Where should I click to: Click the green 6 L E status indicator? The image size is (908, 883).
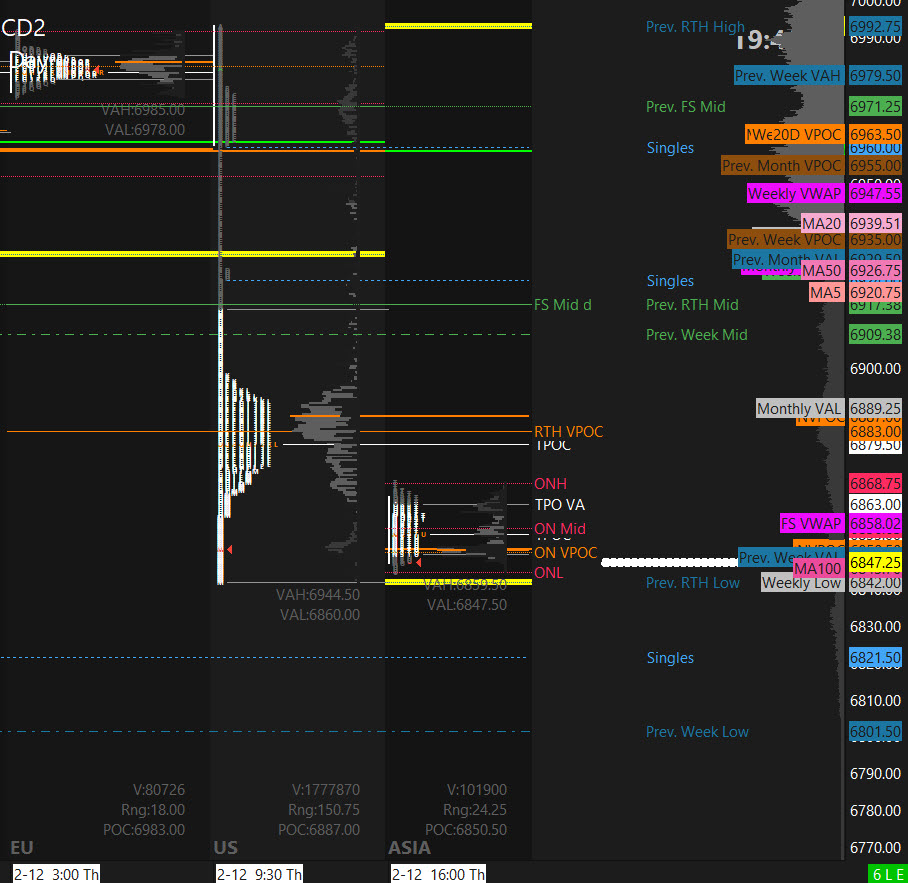coord(888,874)
